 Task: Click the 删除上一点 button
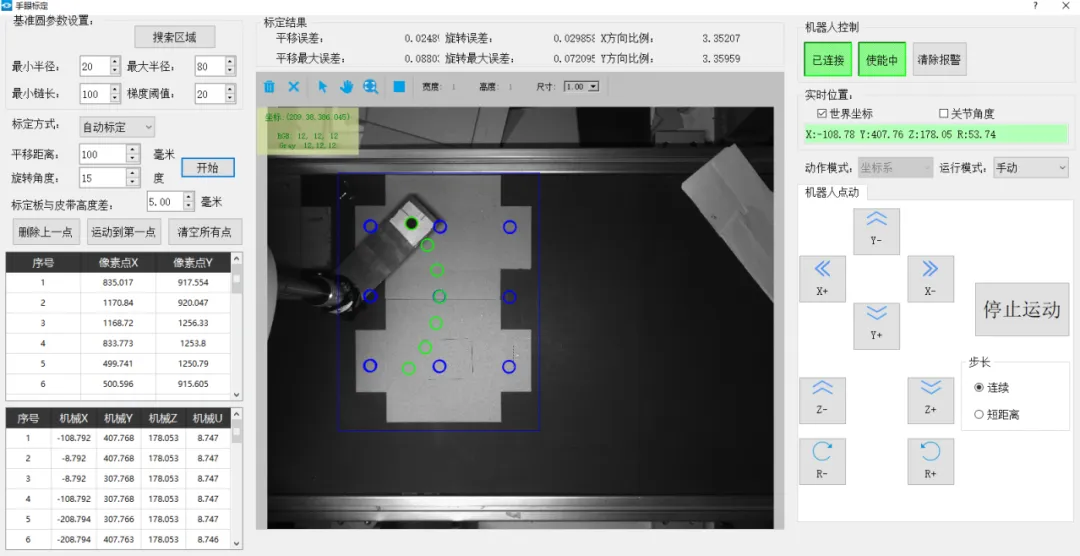coord(46,232)
